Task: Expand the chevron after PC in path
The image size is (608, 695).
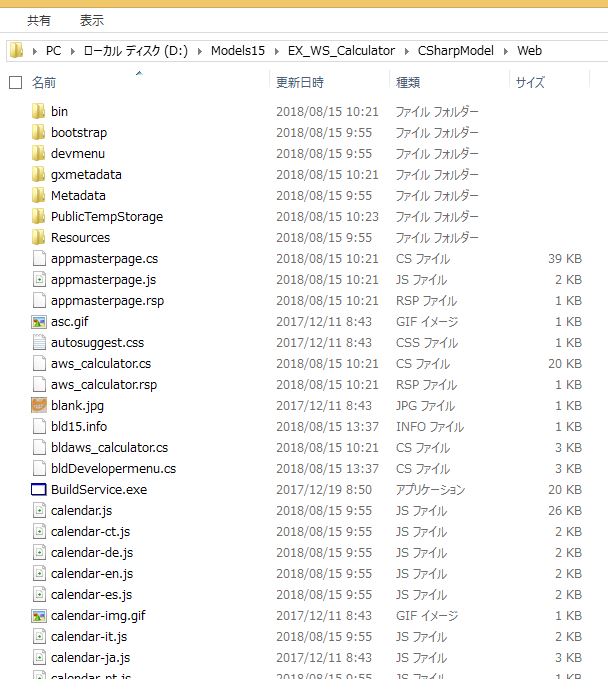Action: click(72, 51)
